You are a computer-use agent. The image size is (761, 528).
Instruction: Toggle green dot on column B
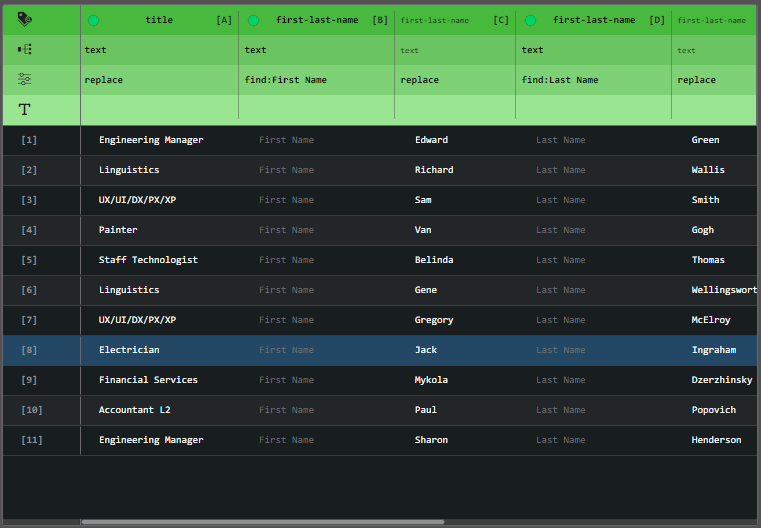coord(253,20)
